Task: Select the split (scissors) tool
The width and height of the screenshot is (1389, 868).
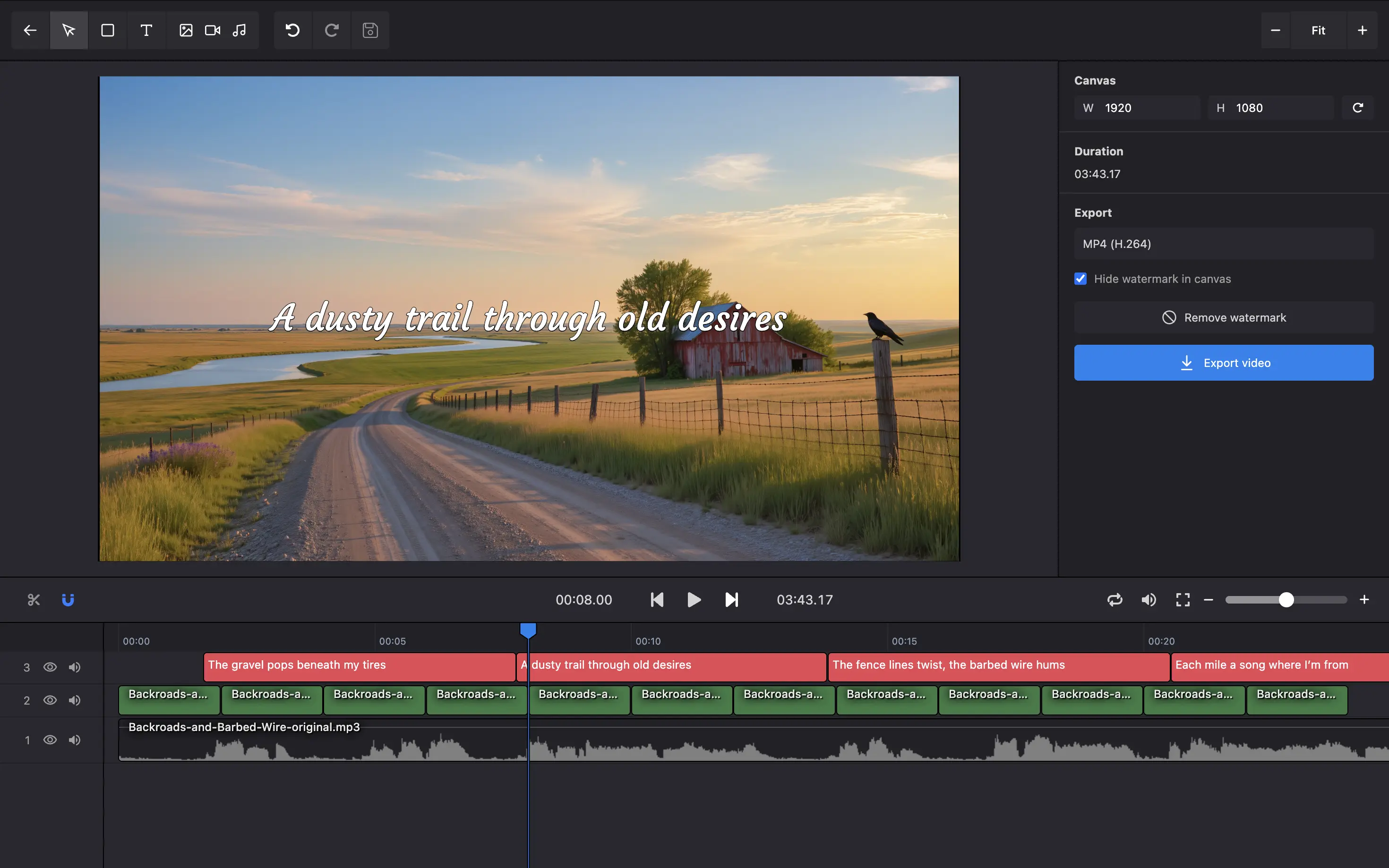Action: (33, 599)
